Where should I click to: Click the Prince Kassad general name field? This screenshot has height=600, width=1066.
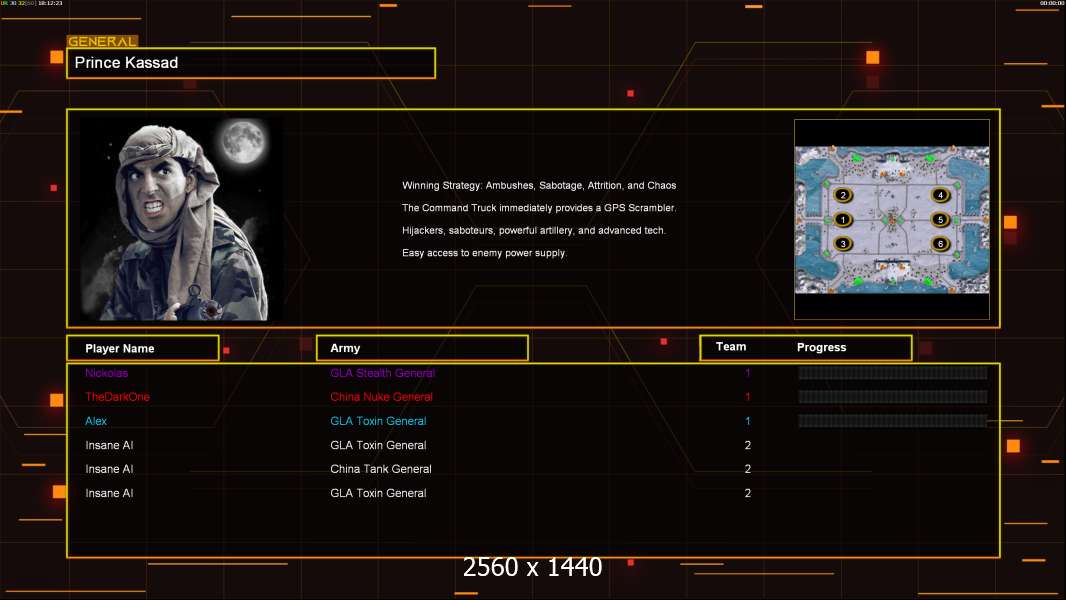(x=251, y=63)
